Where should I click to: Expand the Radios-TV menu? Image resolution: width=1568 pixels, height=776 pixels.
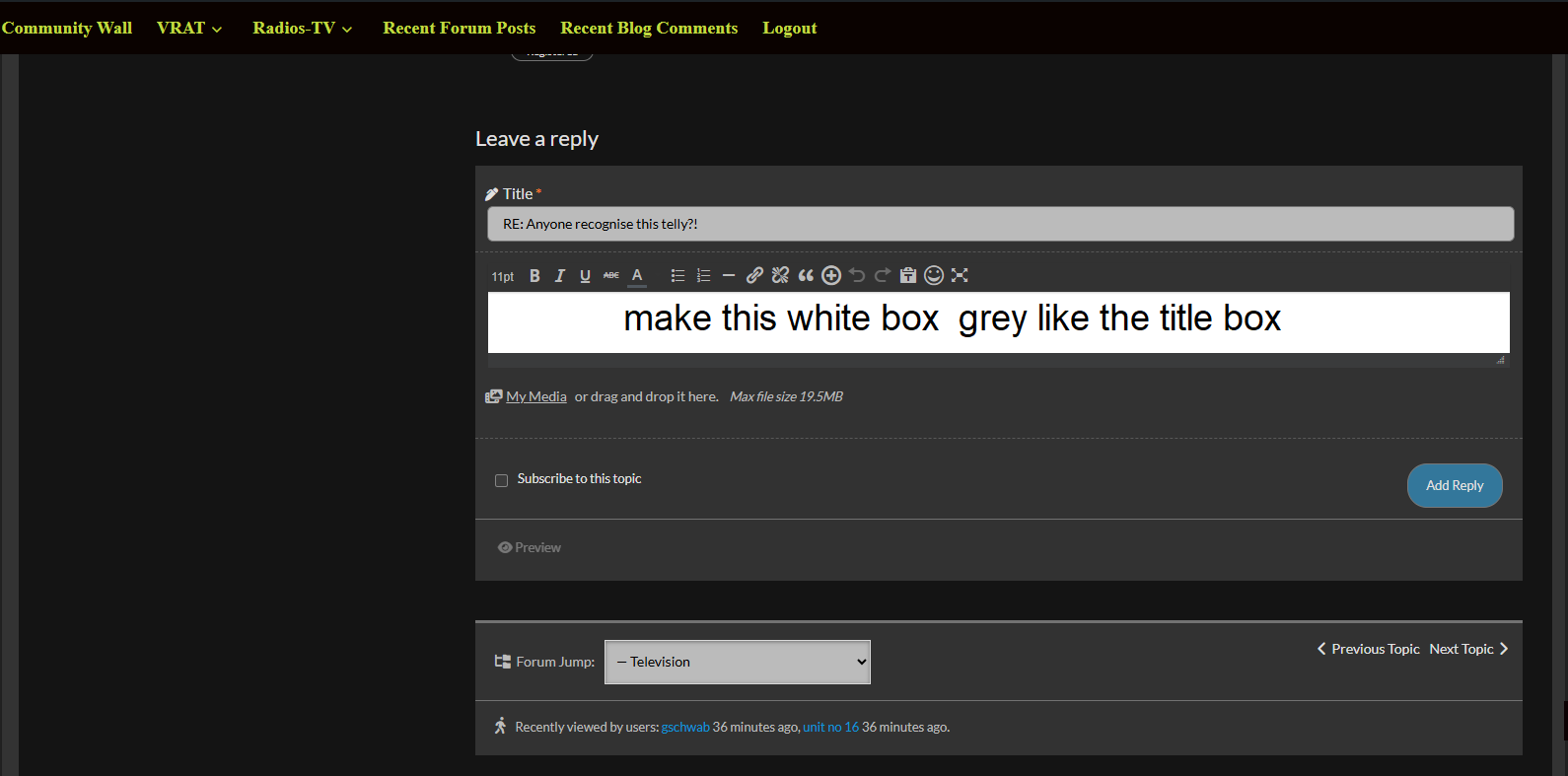click(x=302, y=28)
